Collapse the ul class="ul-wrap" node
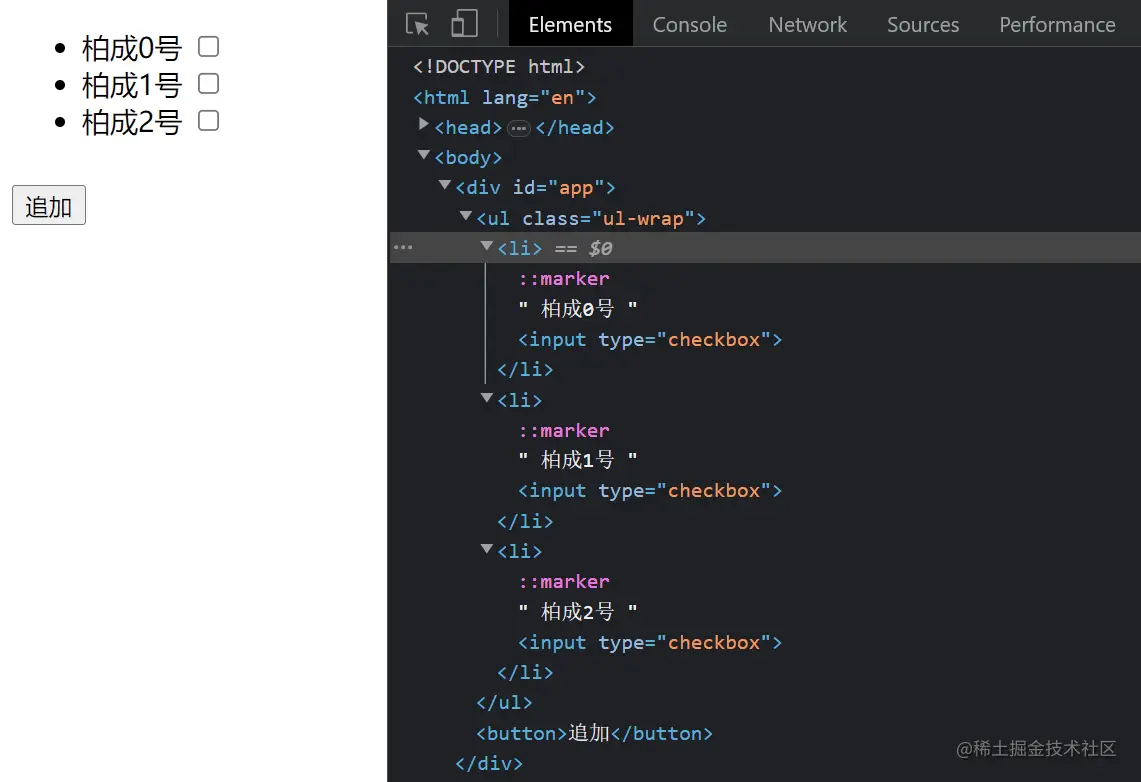This screenshot has width=1141, height=782. click(466, 216)
